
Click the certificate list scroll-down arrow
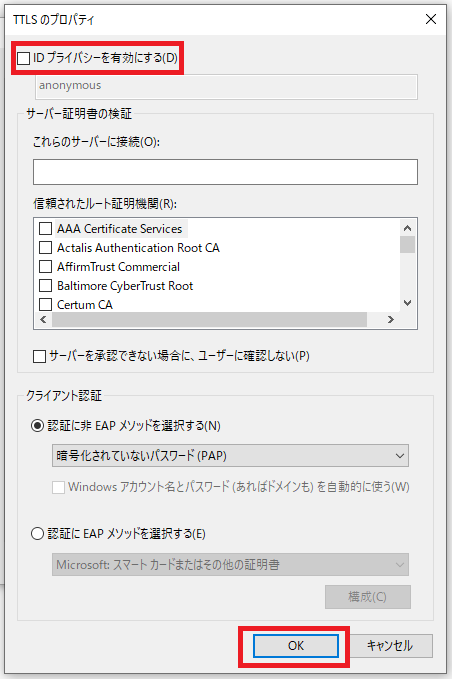pyautogui.click(x=407, y=303)
